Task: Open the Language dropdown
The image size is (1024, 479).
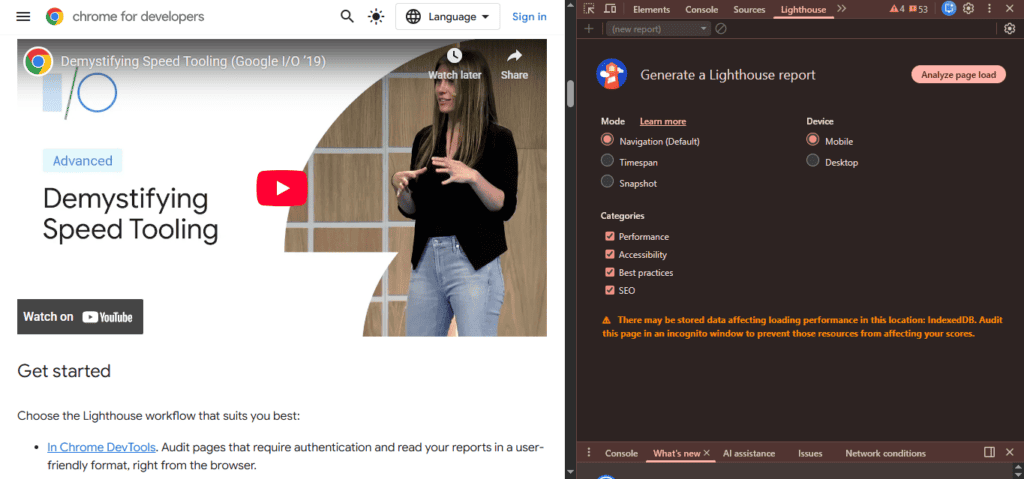Action: click(447, 16)
